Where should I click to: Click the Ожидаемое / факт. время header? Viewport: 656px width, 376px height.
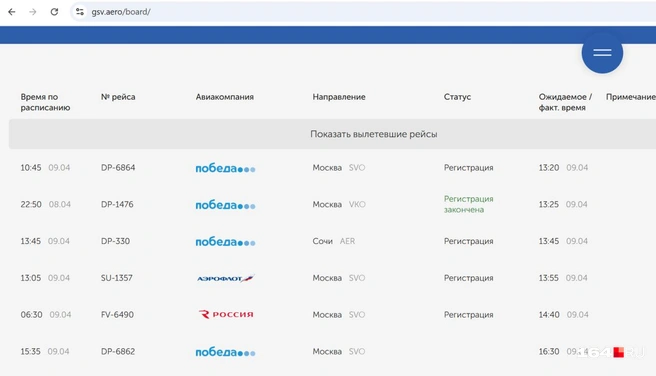[x=565, y=102]
